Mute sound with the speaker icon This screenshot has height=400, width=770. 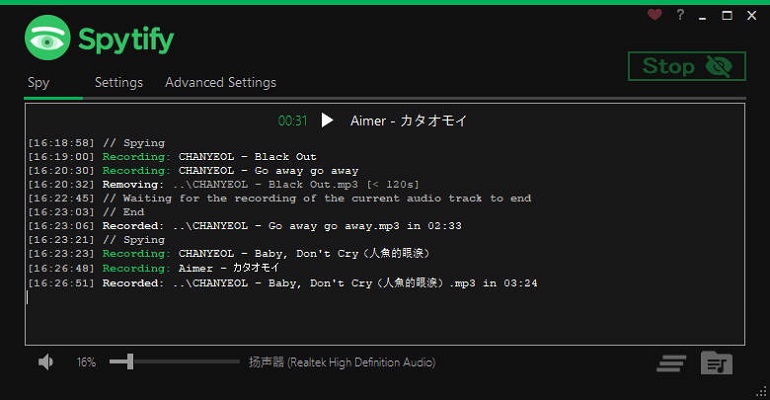click(x=46, y=362)
